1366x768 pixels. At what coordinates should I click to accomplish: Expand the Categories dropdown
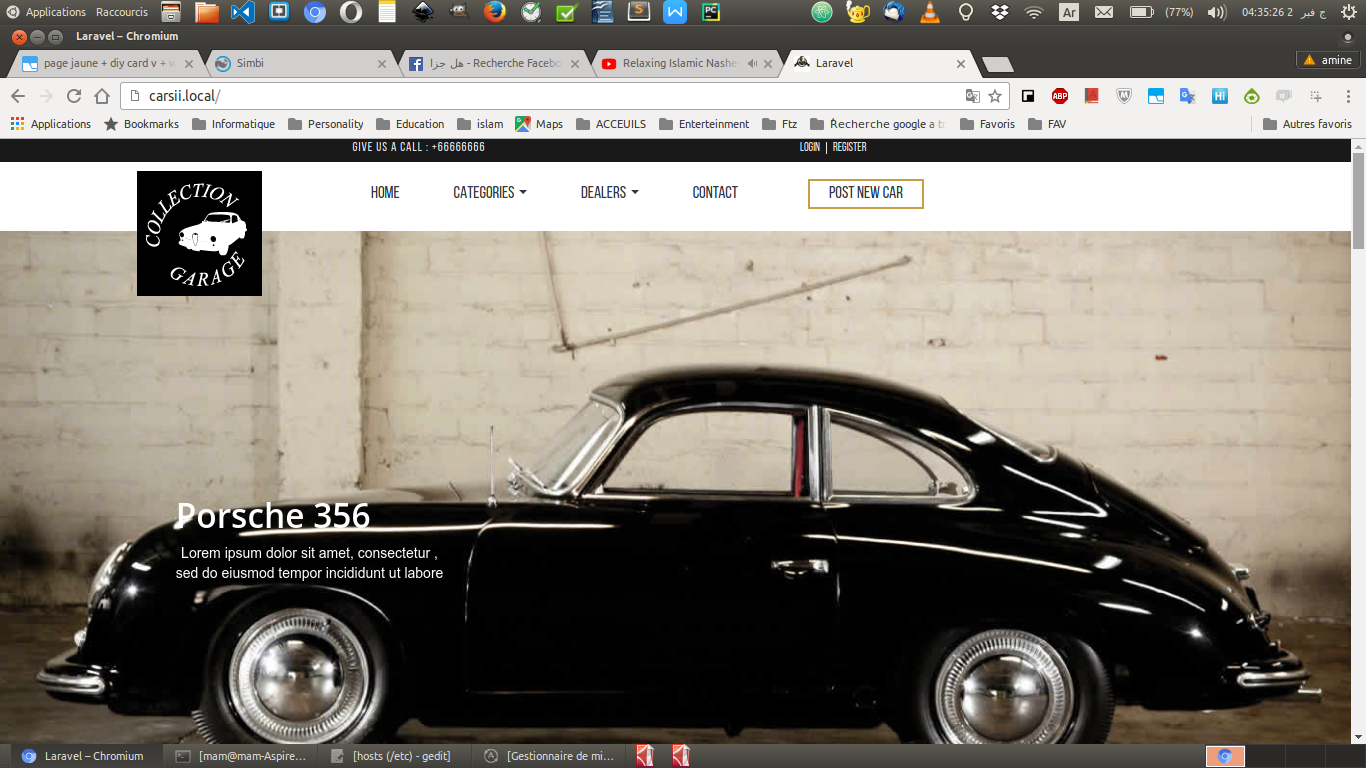489,193
